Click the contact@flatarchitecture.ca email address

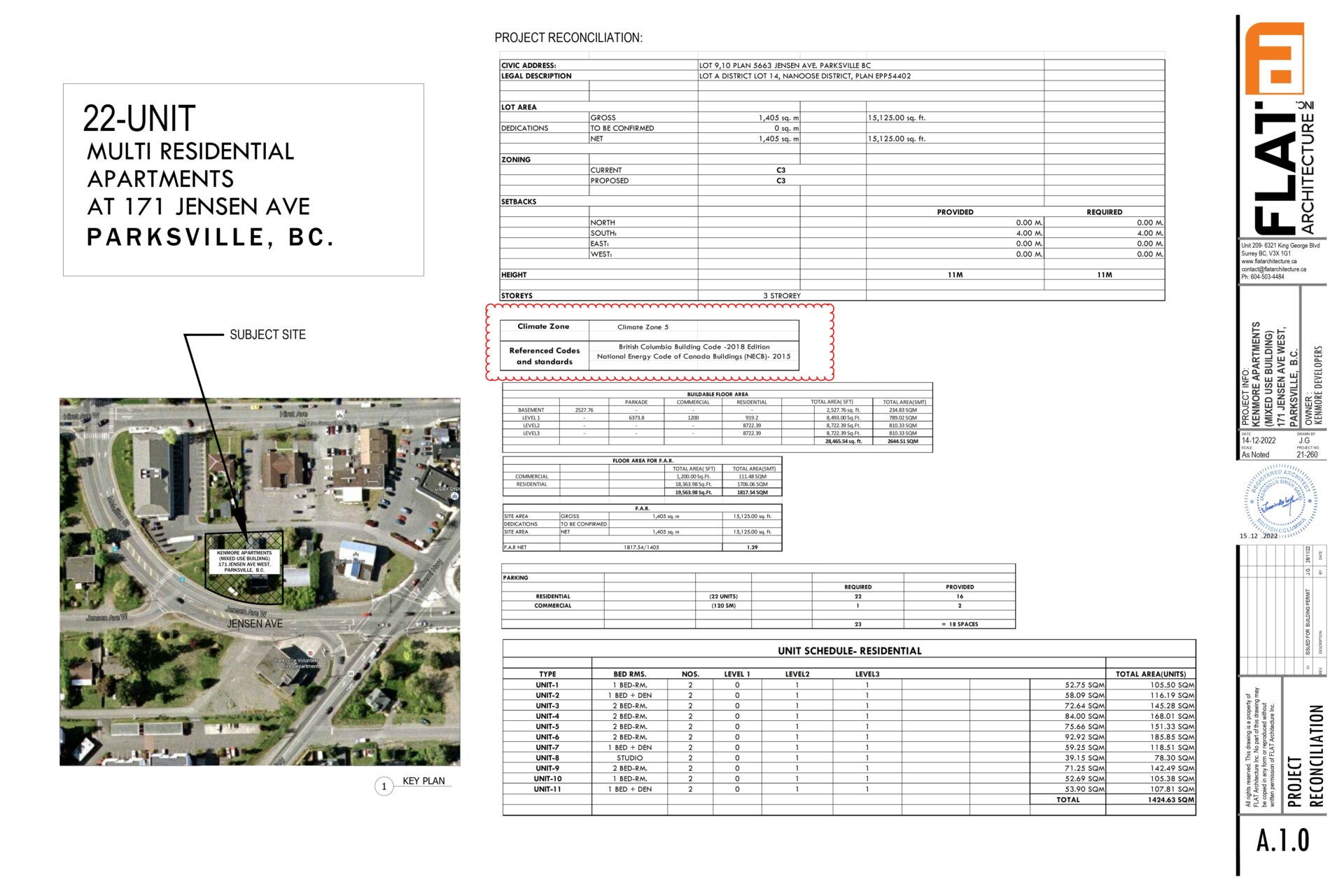(x=1273, y=269)
